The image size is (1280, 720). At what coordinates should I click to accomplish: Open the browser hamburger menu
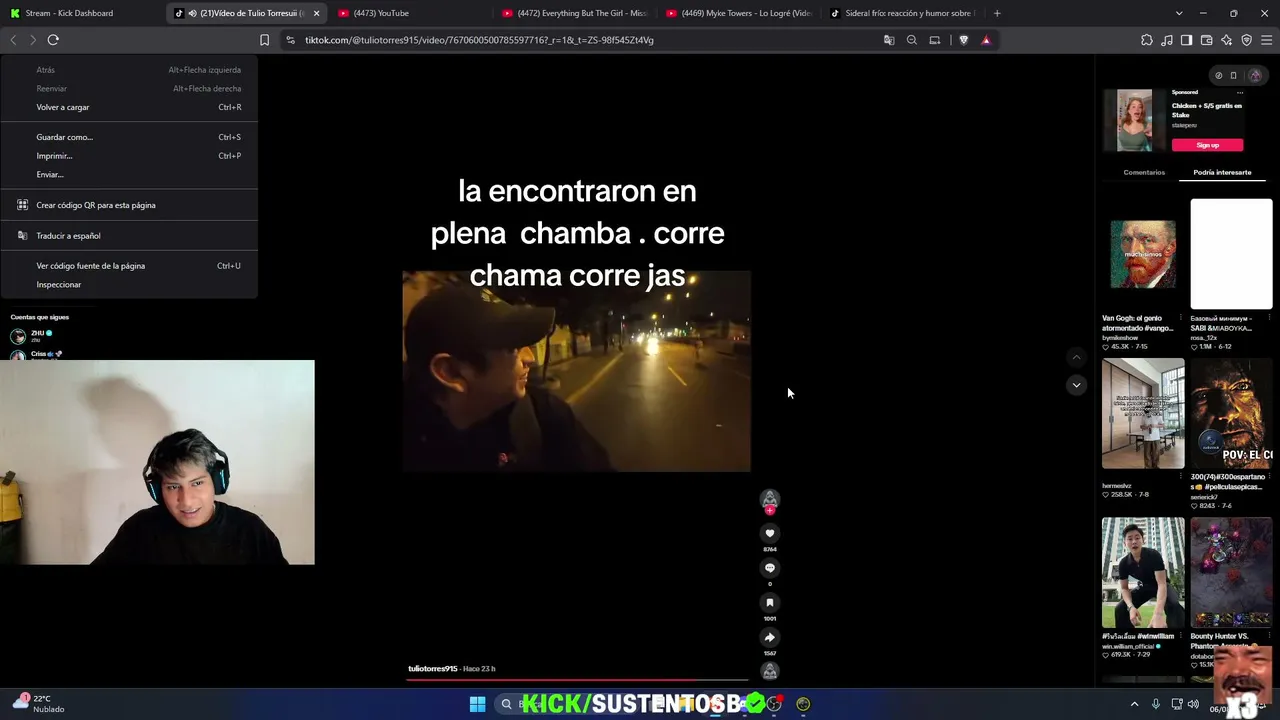tap(1266, 40)
